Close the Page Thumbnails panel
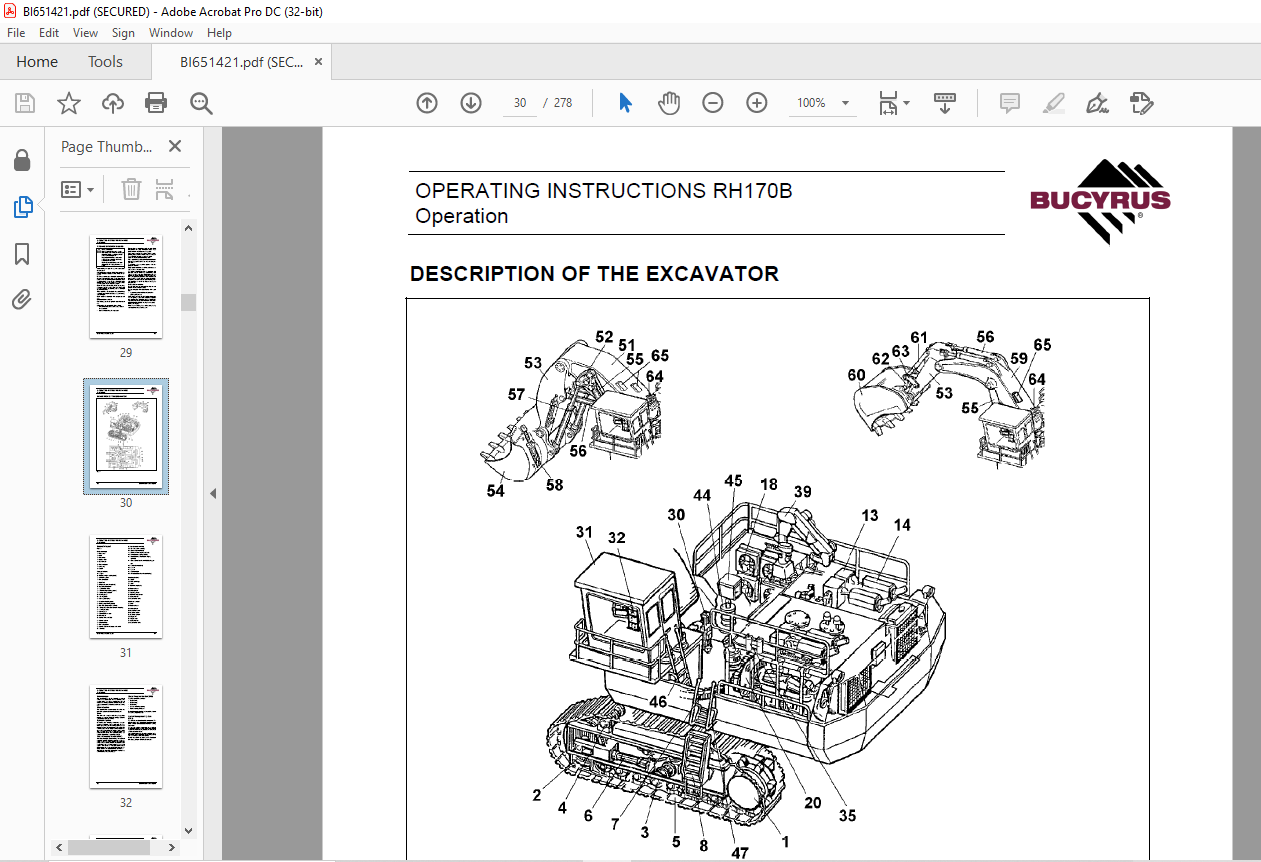Viewport: 1261px width, 862px height. point(175,146)
